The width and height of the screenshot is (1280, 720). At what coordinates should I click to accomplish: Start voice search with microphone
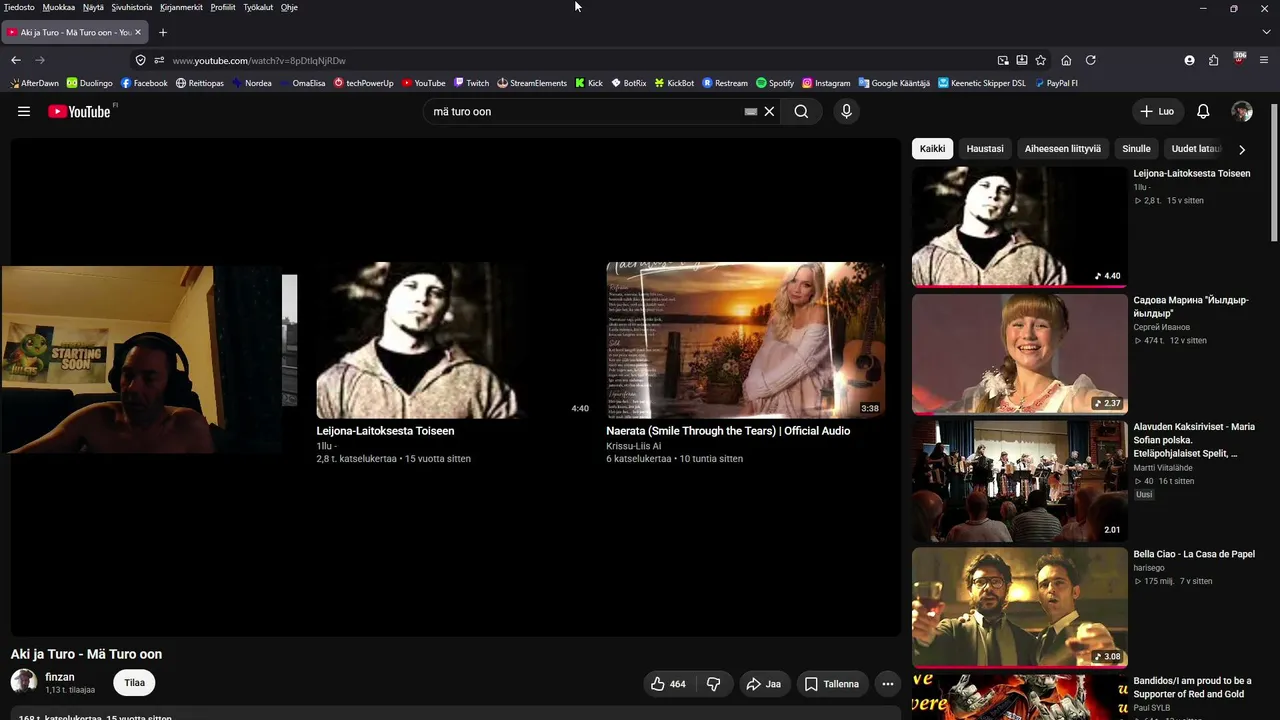click(x=846, y=111)
